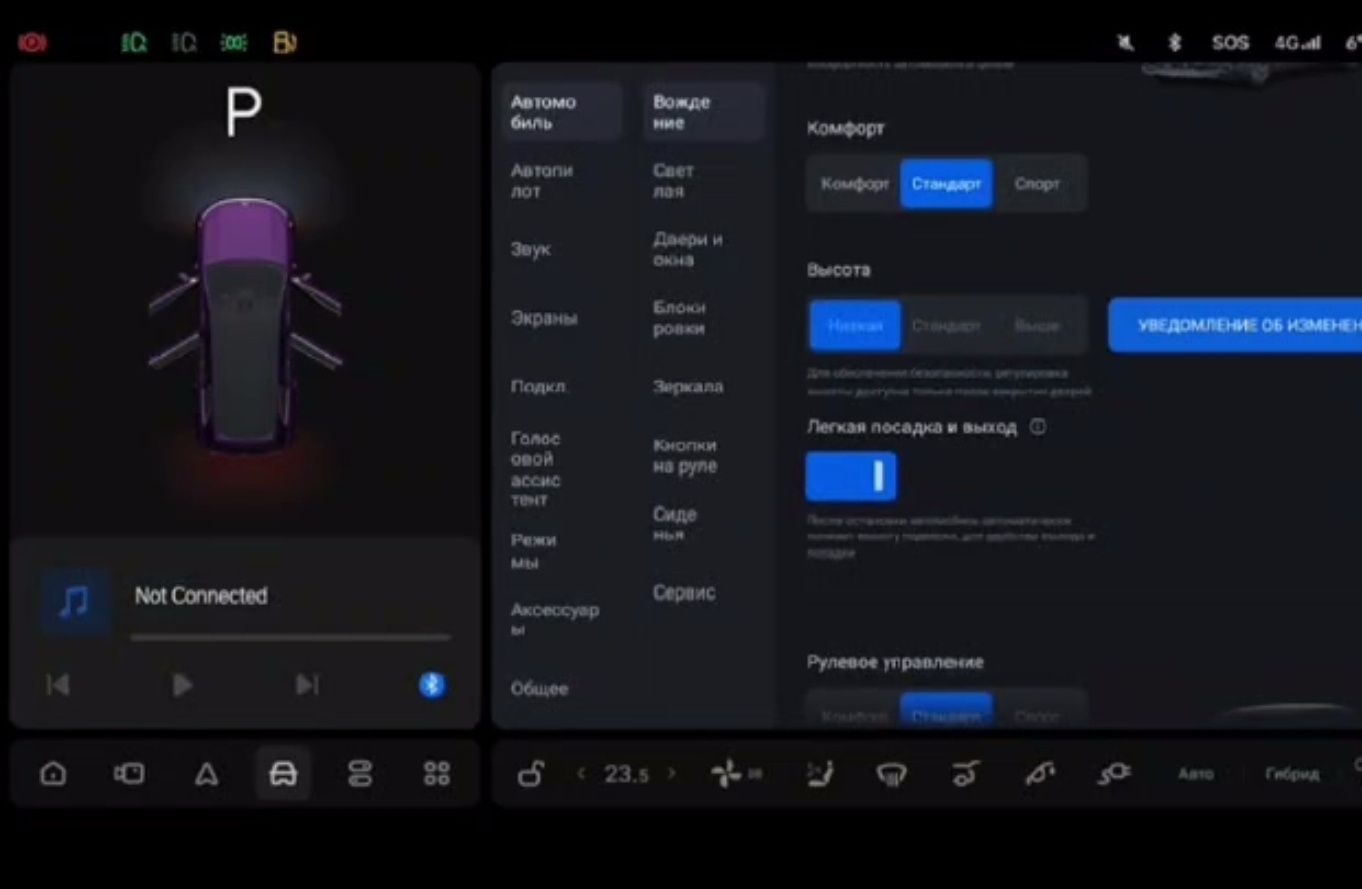
Task: Tap the music note album icon
Action: point(75,602)
